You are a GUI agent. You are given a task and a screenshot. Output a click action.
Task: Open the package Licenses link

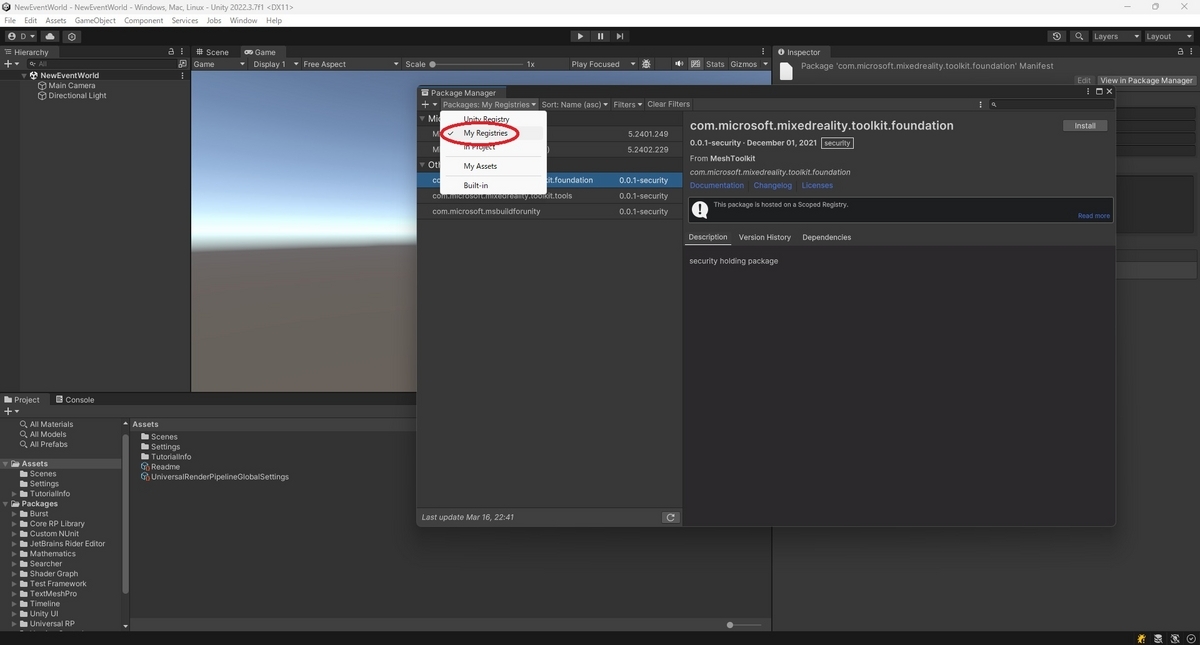(817, 185)
